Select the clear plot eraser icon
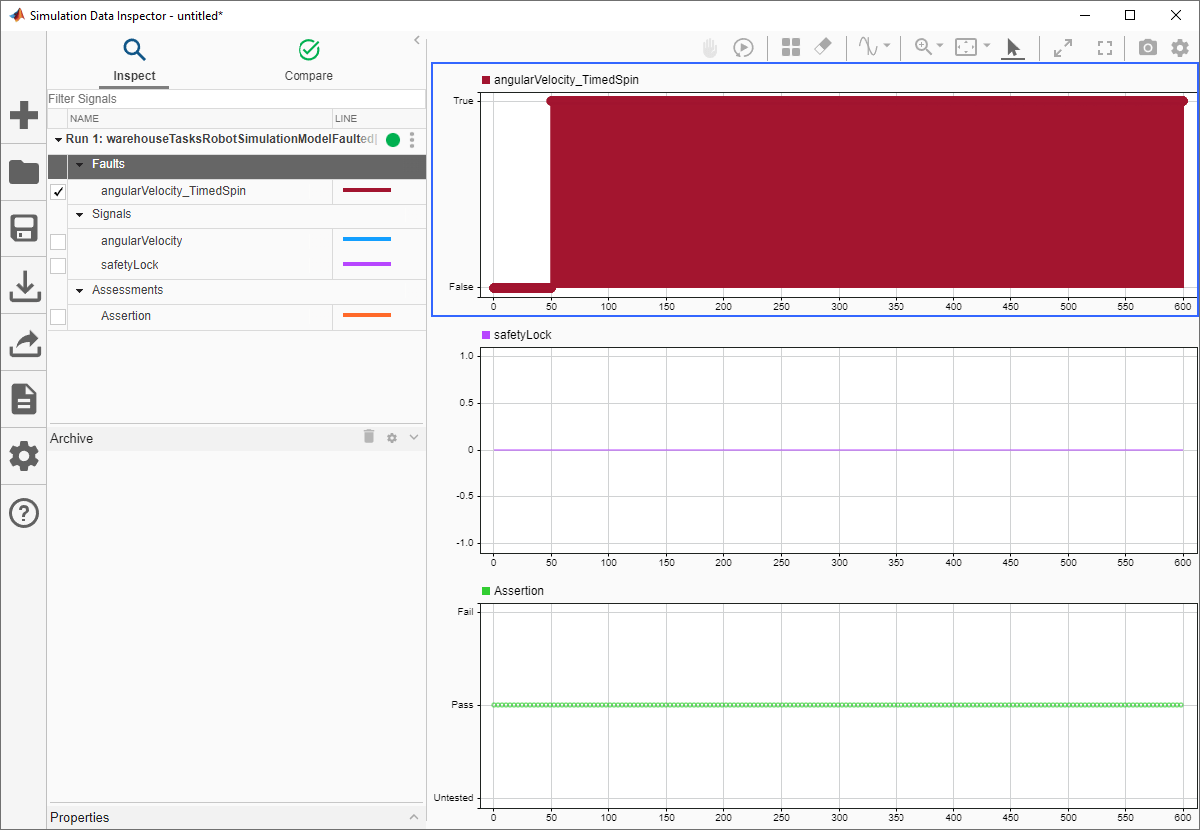1200x830 pixels. click(823, 47)
